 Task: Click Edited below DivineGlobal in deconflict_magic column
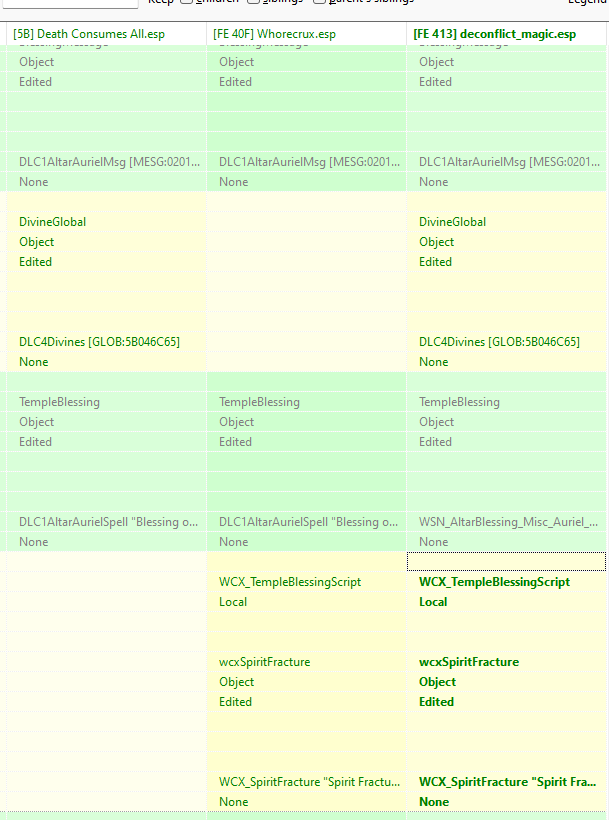[x=435, y=262]
